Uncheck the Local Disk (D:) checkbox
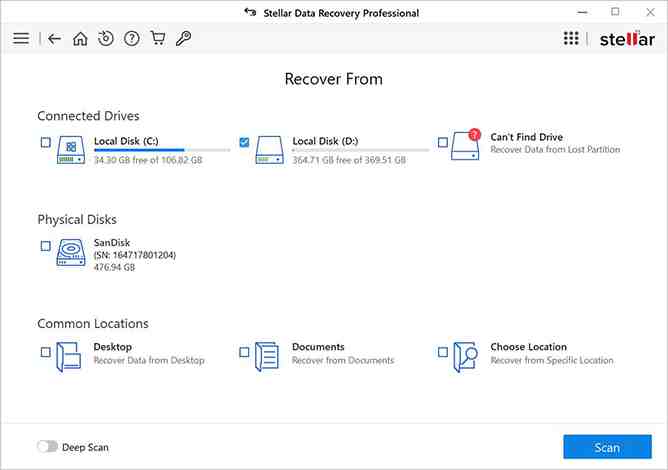 [244, 143]
